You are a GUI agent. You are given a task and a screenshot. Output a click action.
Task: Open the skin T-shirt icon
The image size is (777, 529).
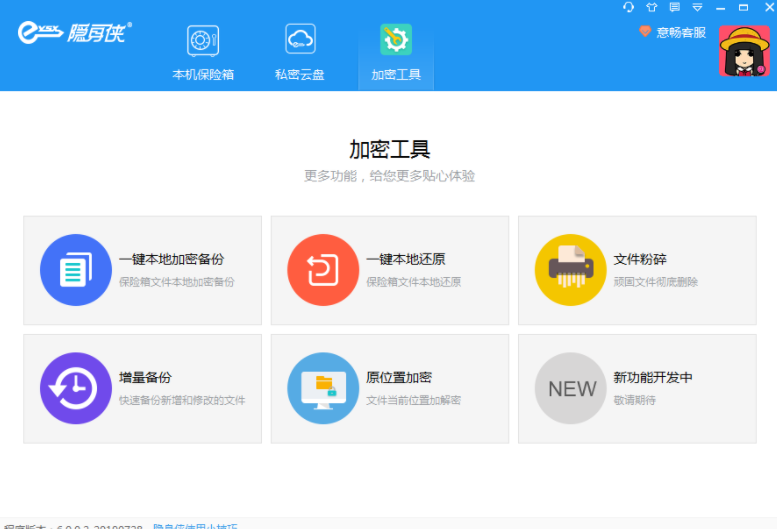[652, 7]
